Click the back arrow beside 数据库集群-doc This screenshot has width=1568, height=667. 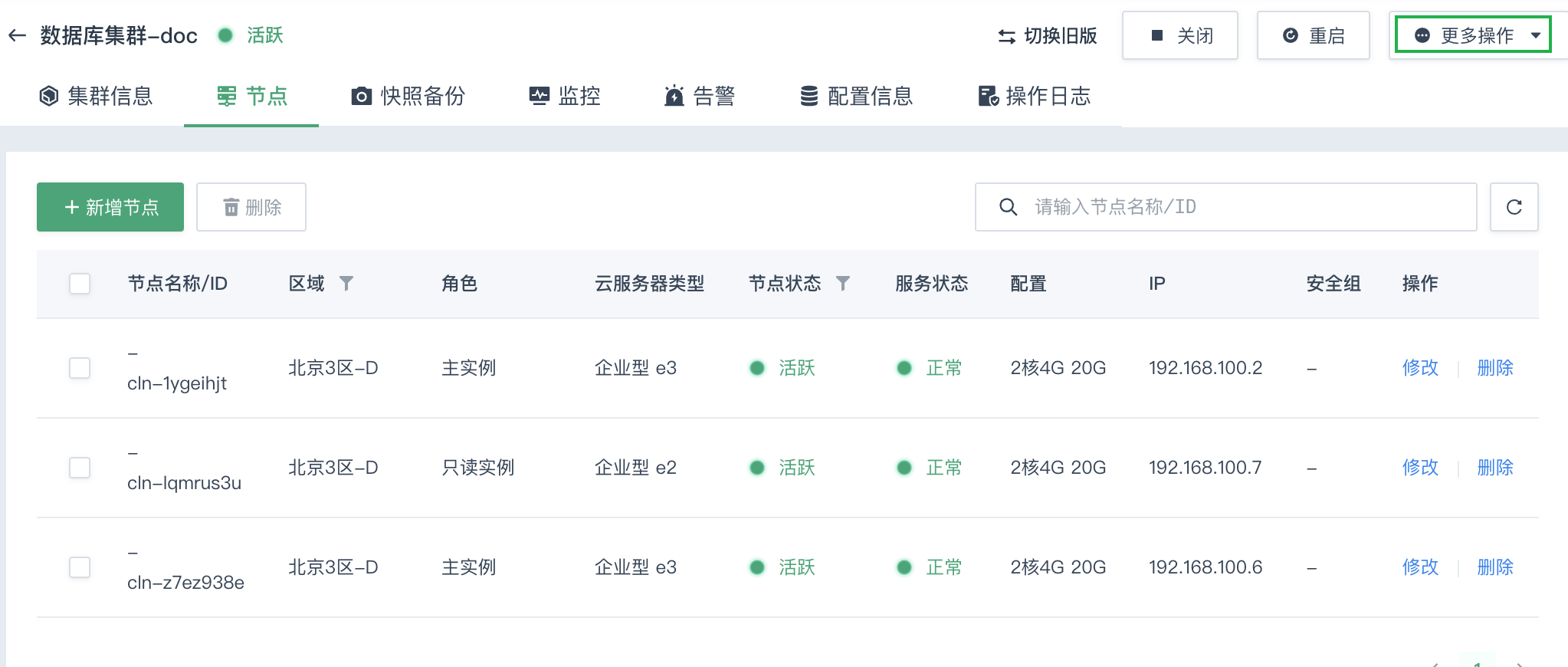(18, 35)
